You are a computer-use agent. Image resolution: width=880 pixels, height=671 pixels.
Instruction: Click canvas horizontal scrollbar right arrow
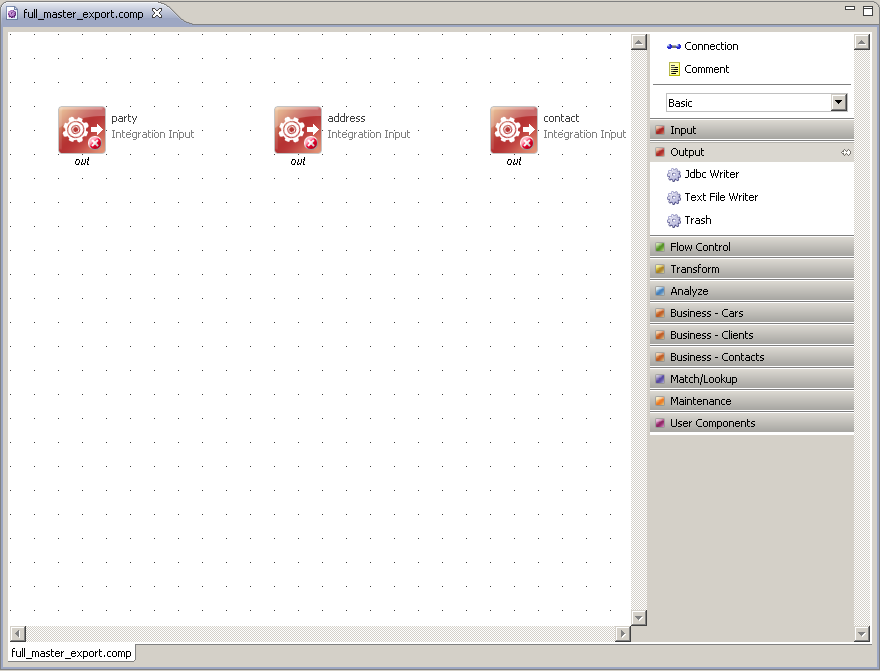[623, 634]
